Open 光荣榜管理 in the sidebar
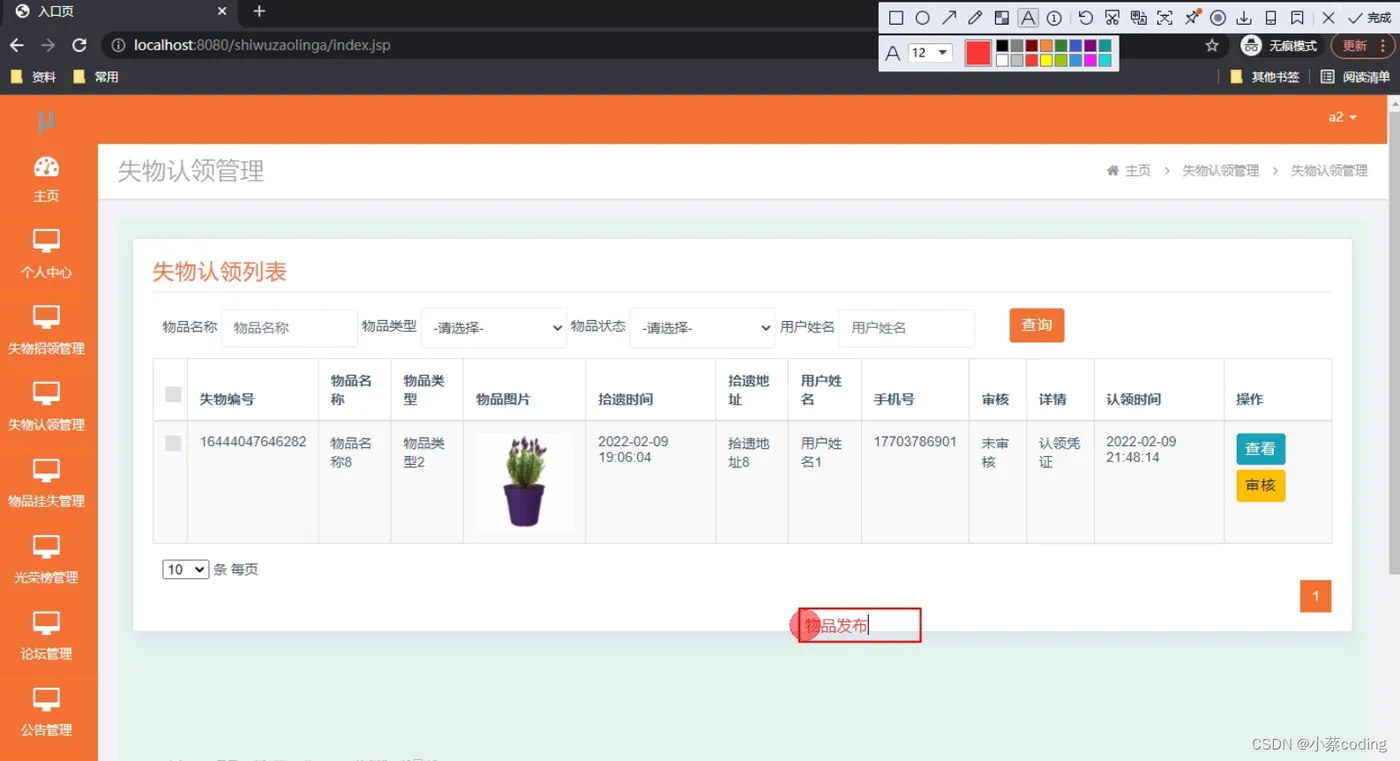 click(x=46, y=560)
